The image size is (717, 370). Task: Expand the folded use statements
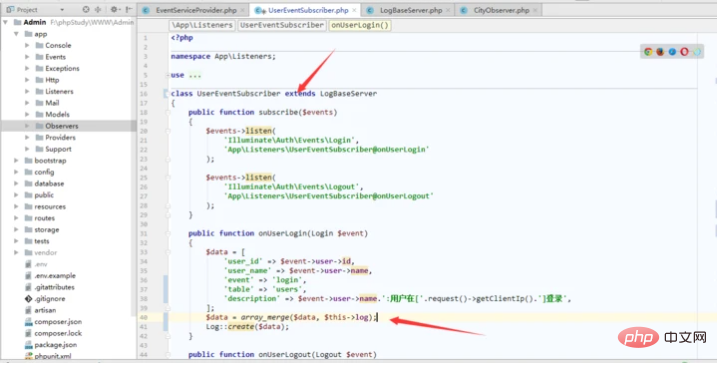195,75
